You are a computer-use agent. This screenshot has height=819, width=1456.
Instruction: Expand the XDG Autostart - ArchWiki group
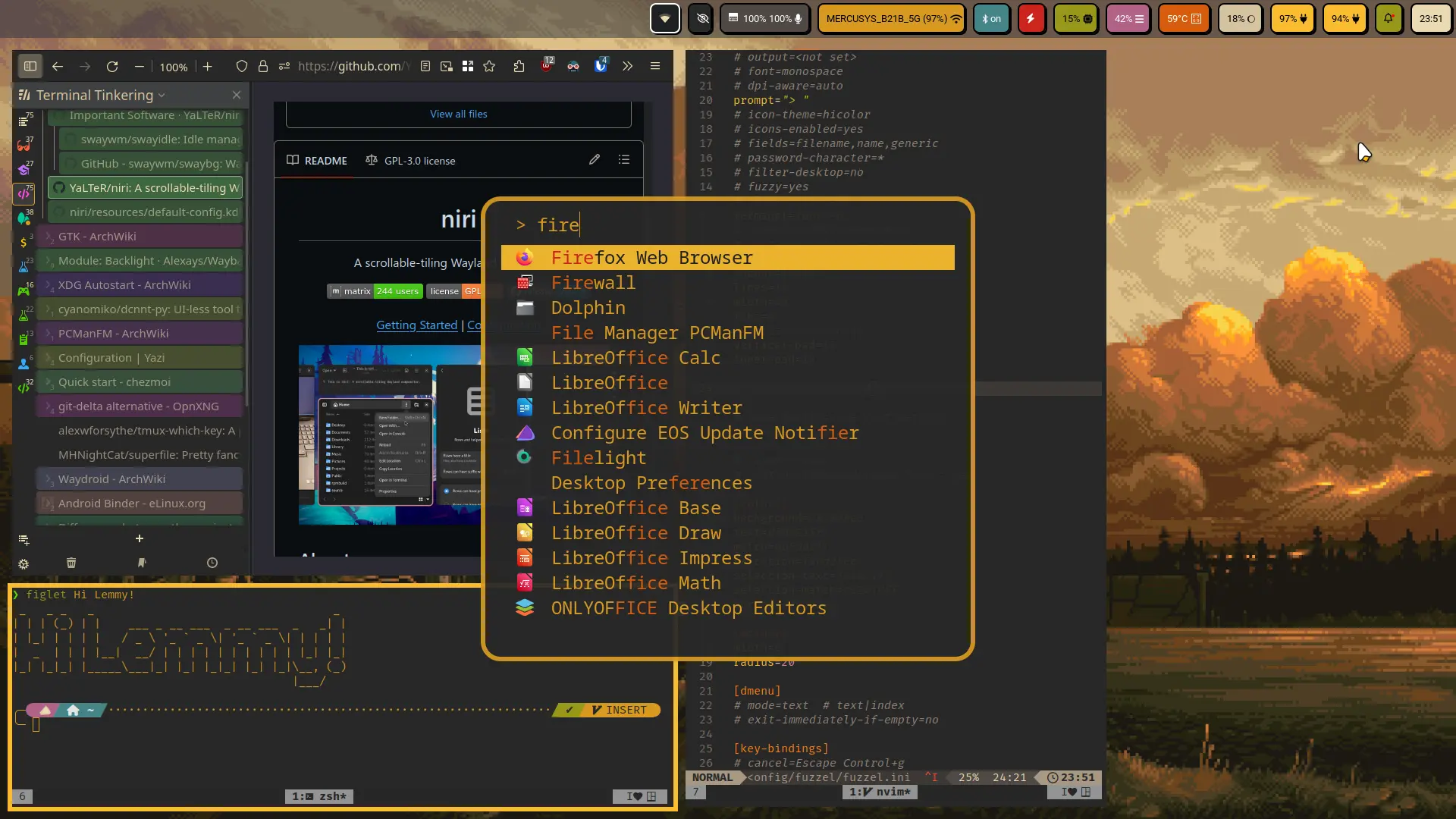(x=48, y=286)
